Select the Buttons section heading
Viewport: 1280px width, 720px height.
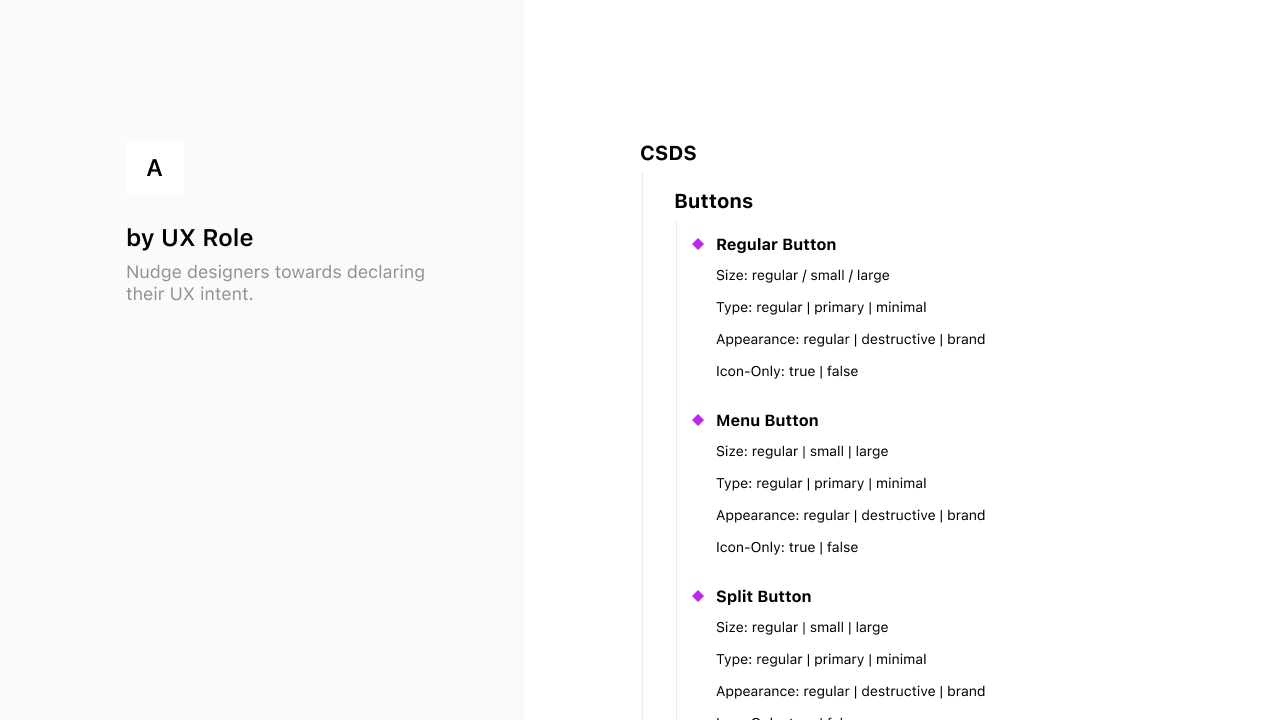(x=713, y=201)
